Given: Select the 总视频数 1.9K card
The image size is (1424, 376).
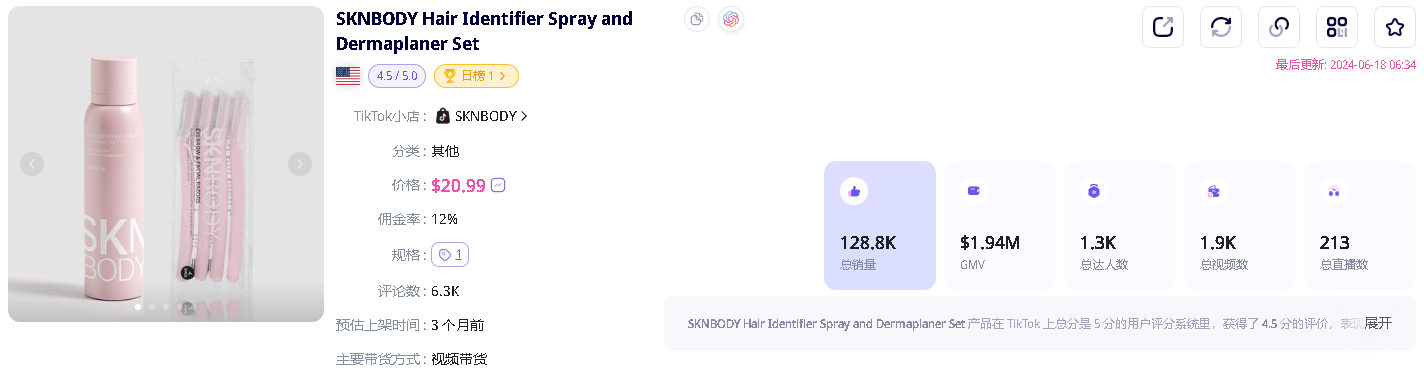Looking at the screenshot, I should (x=1240, y=226).
